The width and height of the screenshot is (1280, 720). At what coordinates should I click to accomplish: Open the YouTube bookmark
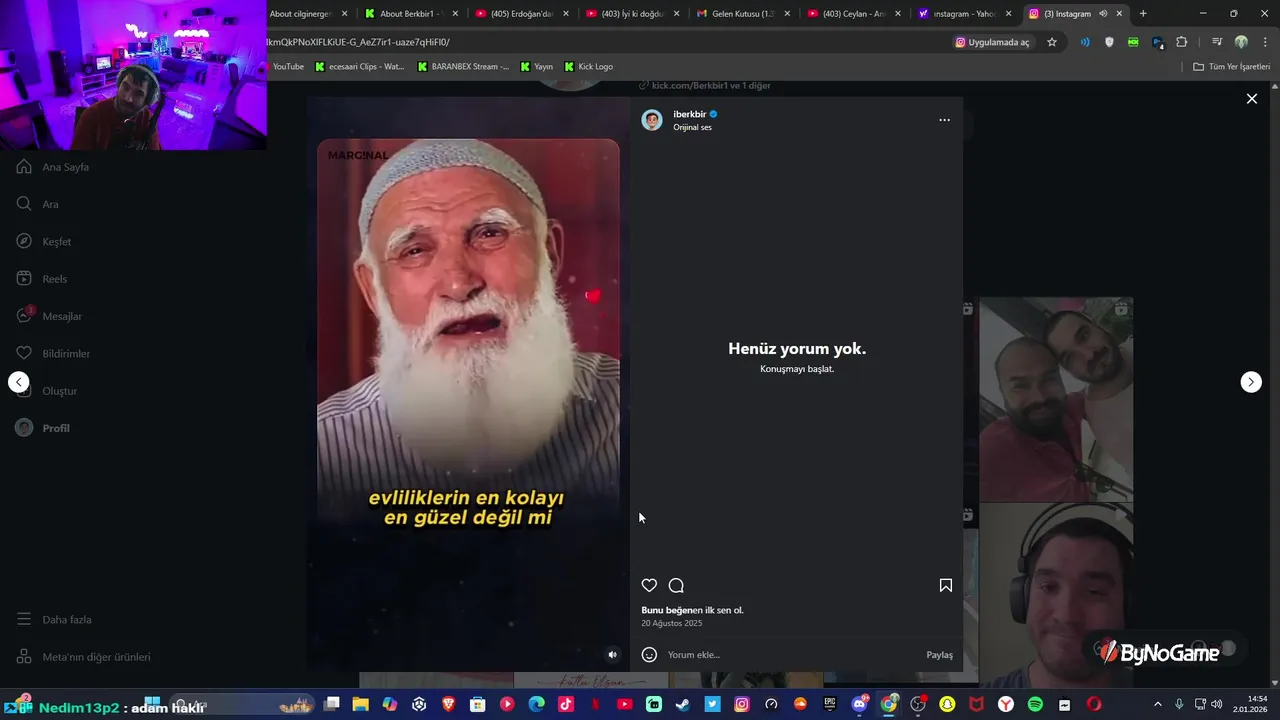click(287, 67)
